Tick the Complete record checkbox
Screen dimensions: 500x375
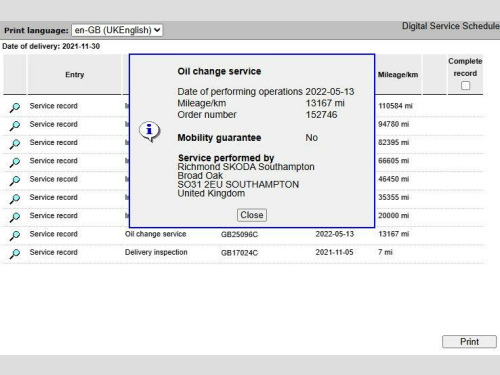[465, 86]
